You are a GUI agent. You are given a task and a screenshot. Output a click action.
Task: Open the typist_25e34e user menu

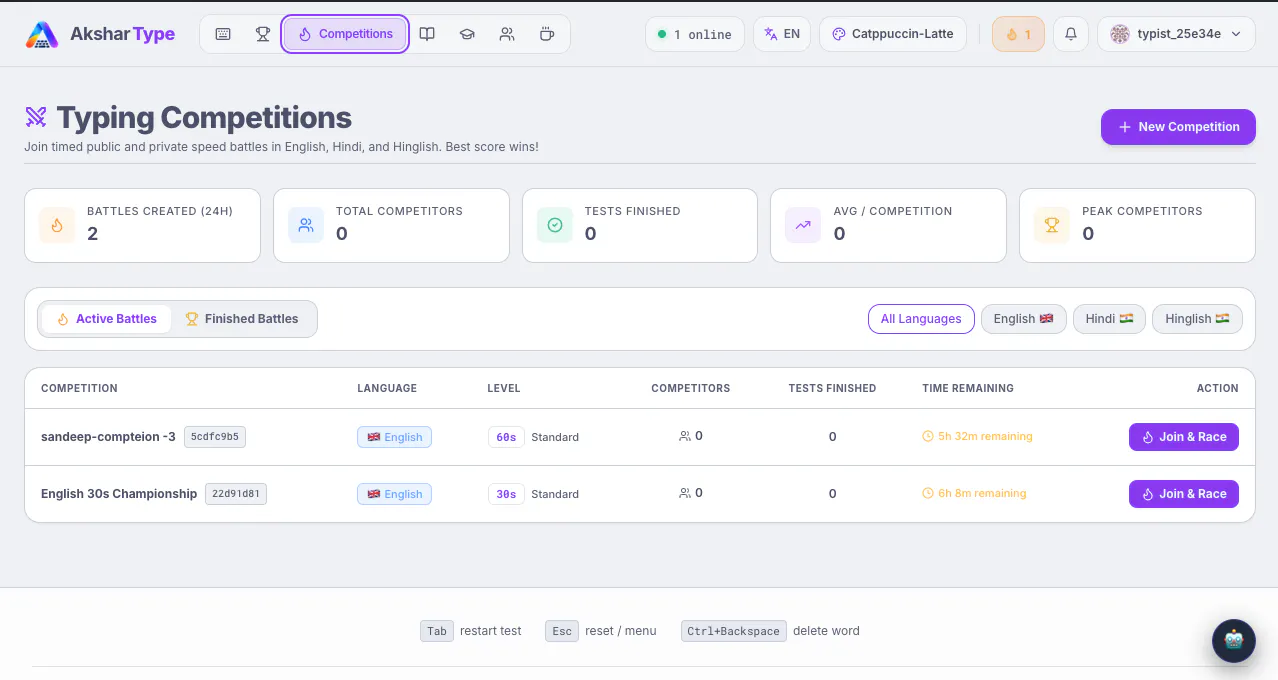(x=1176, y=34)
